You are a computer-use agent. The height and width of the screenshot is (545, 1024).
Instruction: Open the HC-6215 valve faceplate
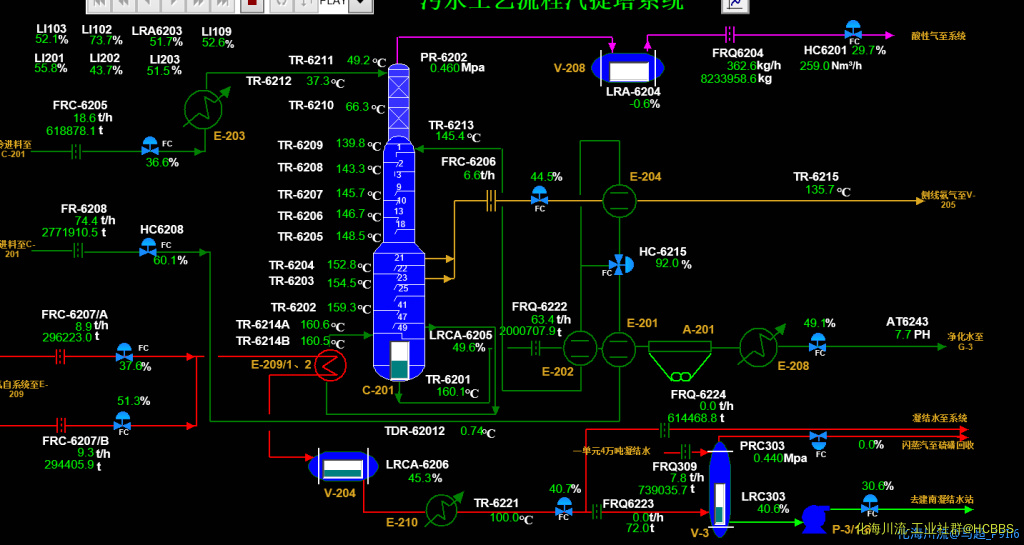pyautogui.click(x=620, y=264)
